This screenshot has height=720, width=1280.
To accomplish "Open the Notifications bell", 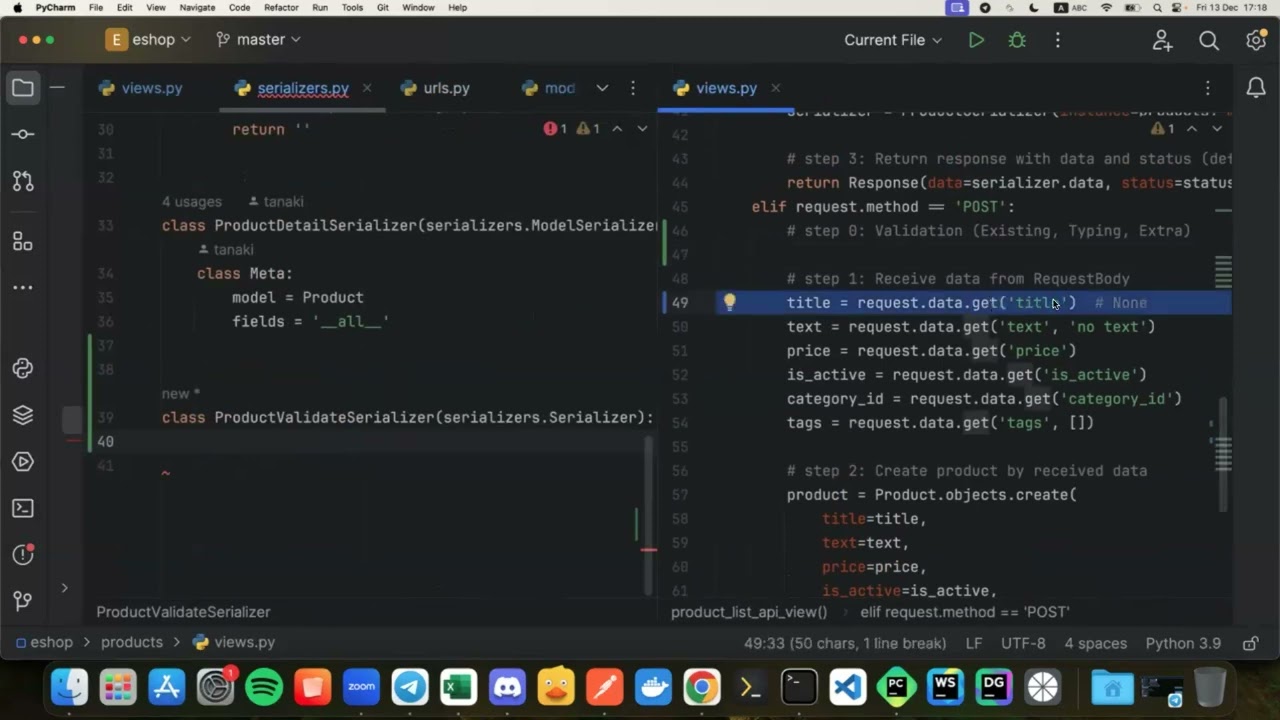I will (x=1256, y=88).
